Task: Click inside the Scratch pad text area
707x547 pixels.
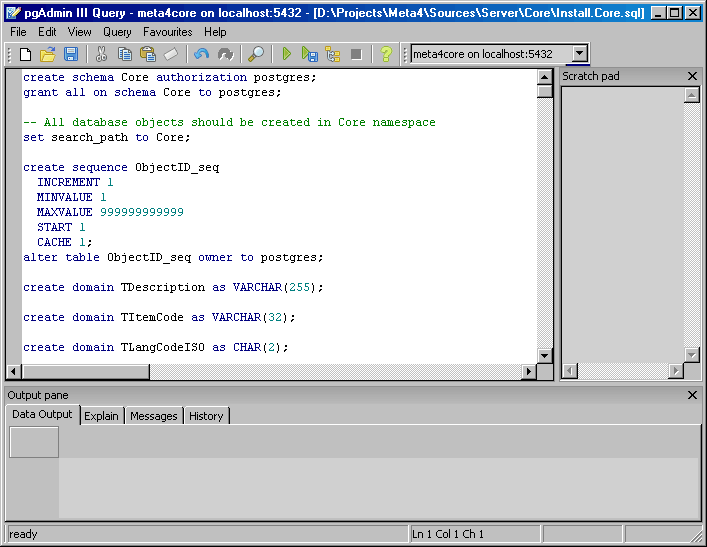Action: coord(622,225)
